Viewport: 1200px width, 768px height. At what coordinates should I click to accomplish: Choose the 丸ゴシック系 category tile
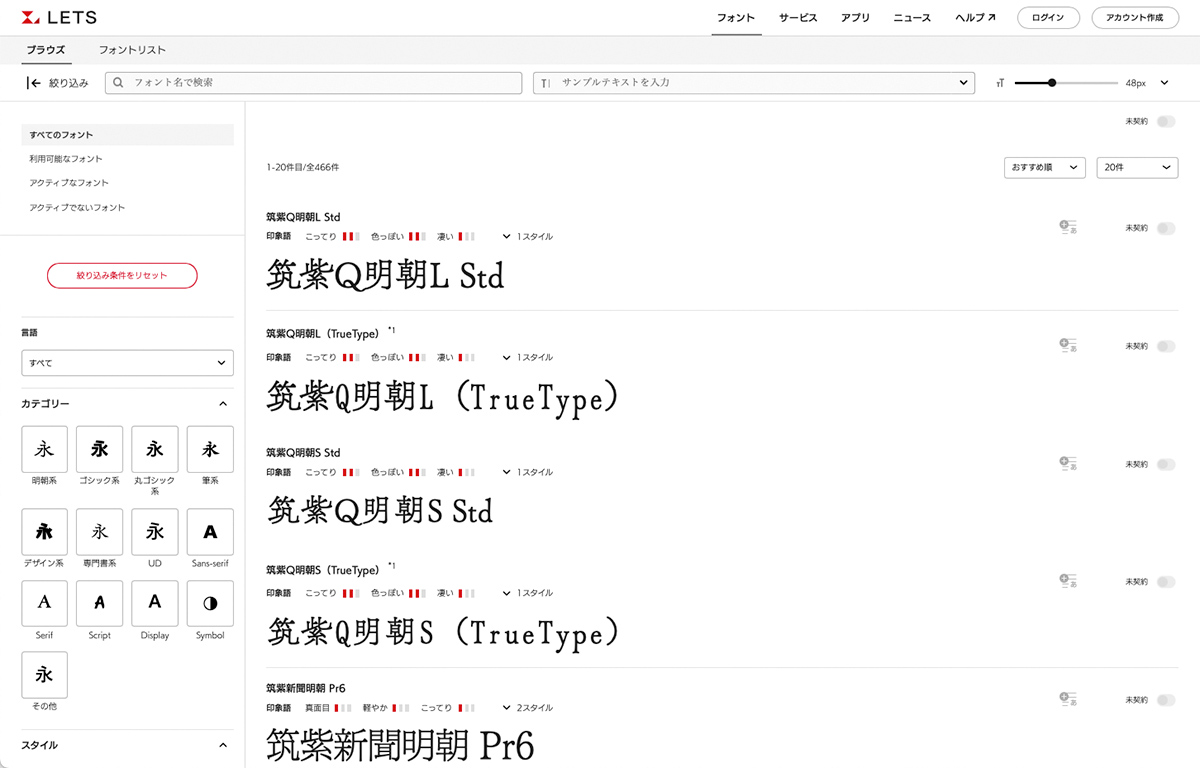pos(155,449)
